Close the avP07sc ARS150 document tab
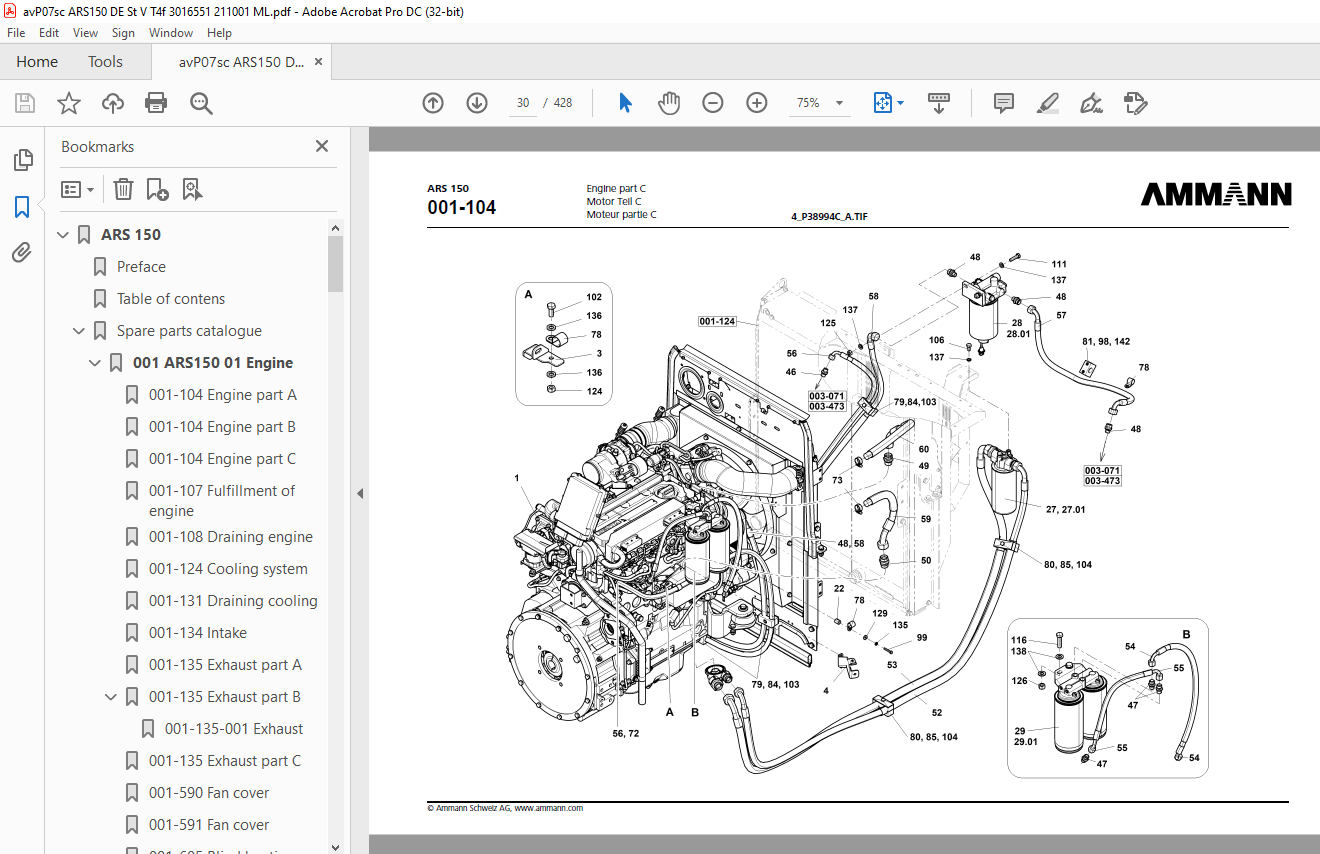The width and height of the screenshot is (1320, 854). point(319,62)
